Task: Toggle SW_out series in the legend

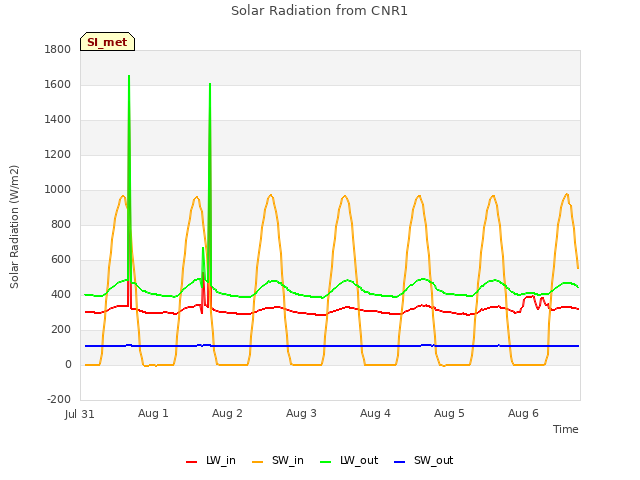Action: tap(424, 460)
